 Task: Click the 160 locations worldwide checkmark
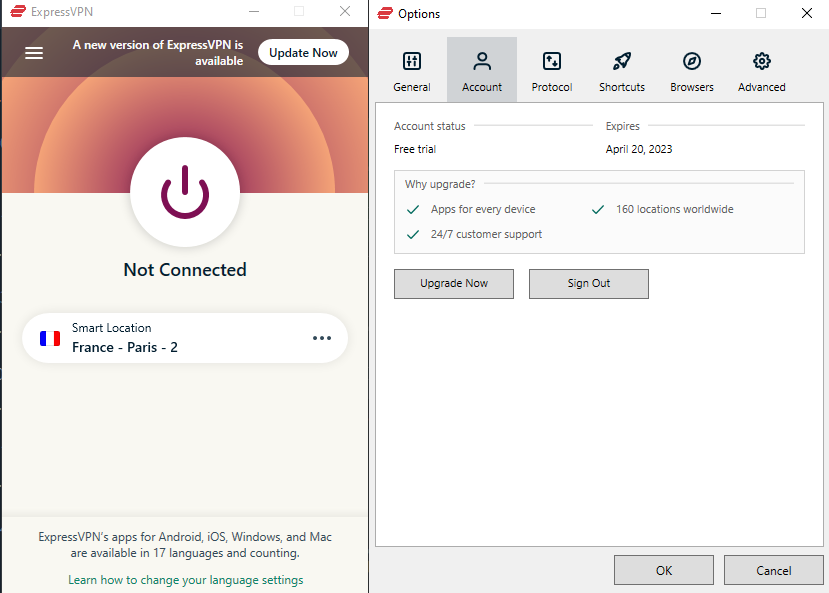tap(598, 209)
